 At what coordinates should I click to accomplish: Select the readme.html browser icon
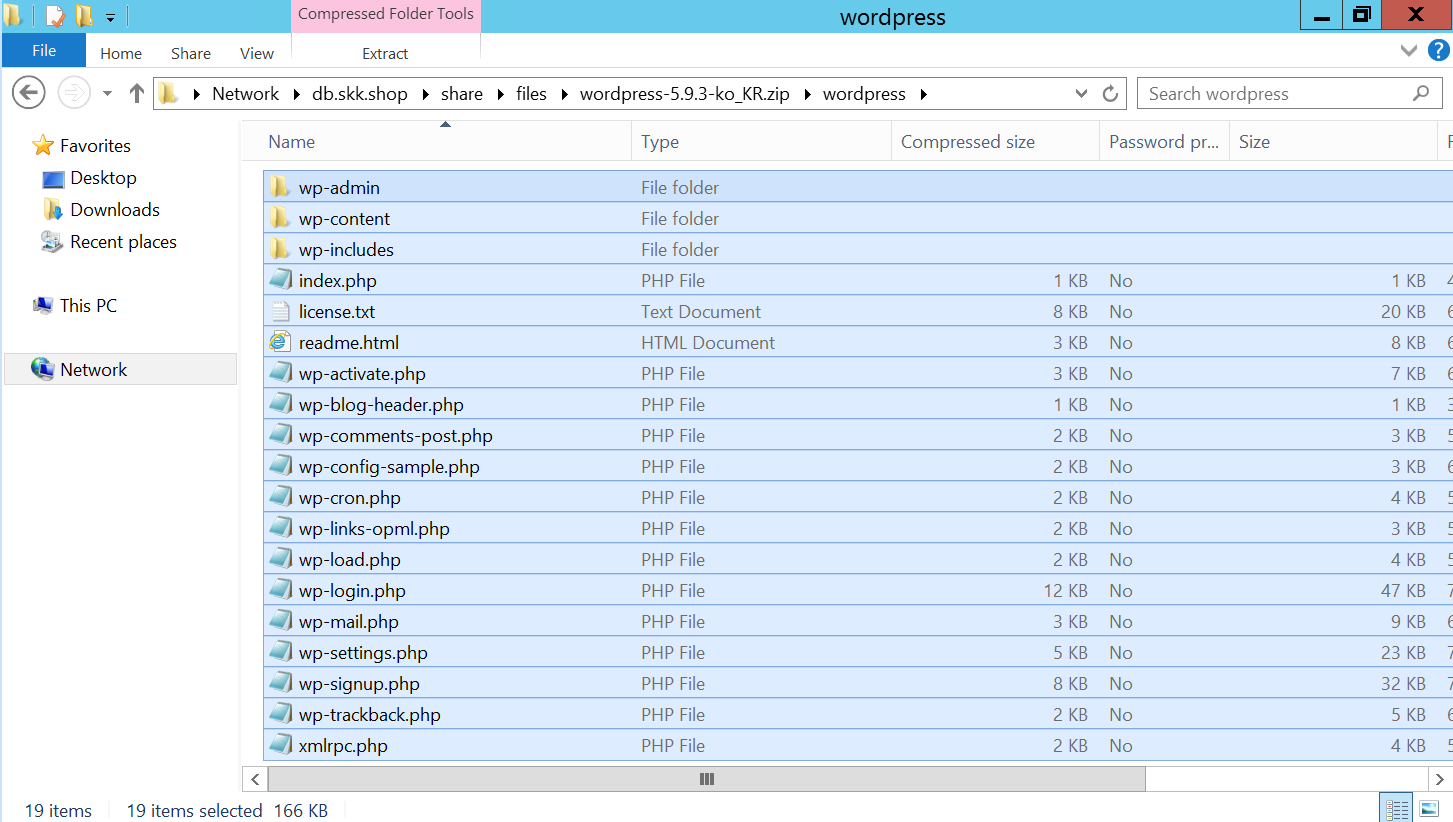(280, 342)
